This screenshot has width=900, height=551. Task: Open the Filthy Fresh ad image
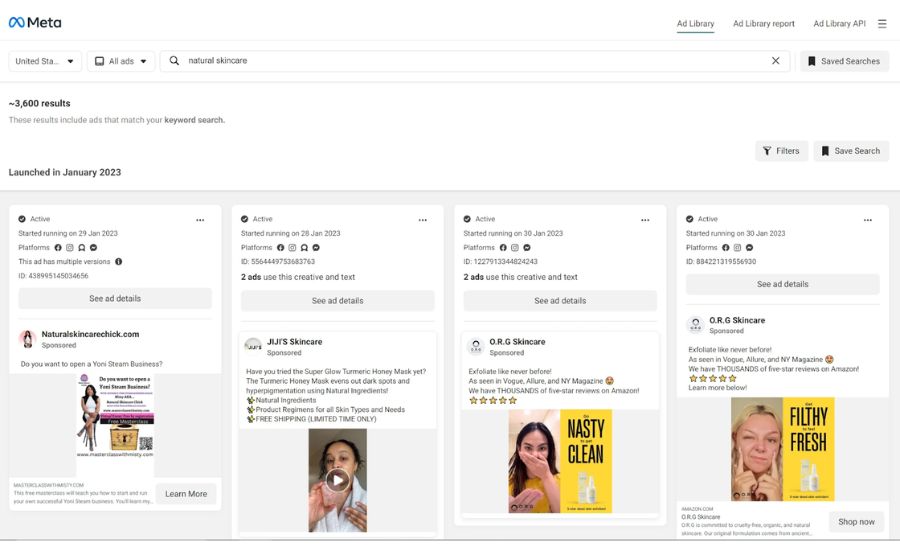782,449
